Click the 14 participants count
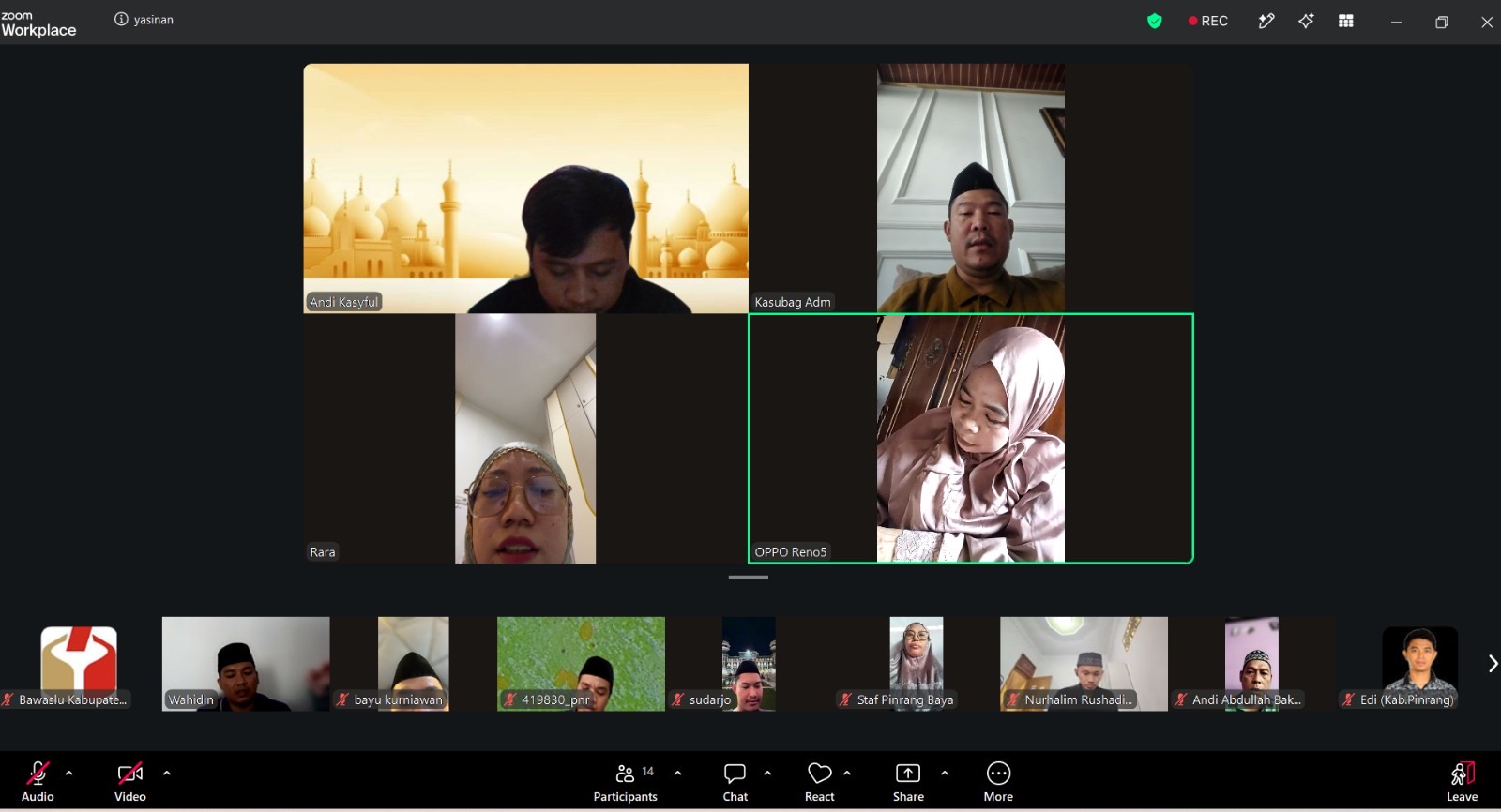This screenshot has width=1501, height=812. coord(647,771)
